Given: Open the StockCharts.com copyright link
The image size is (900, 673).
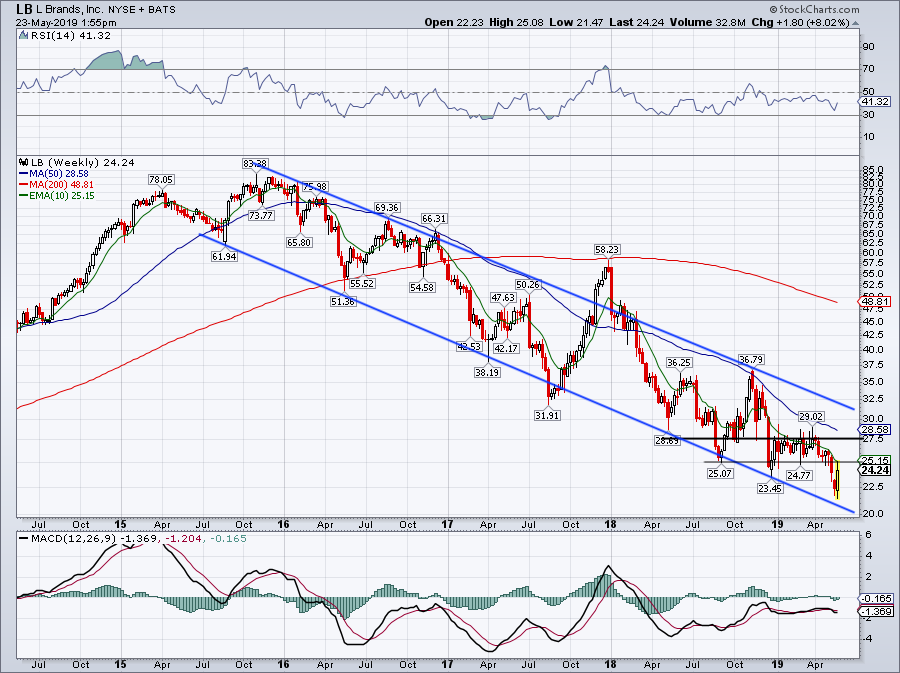Looking at the screenshot, I should [x=814, y=9].
